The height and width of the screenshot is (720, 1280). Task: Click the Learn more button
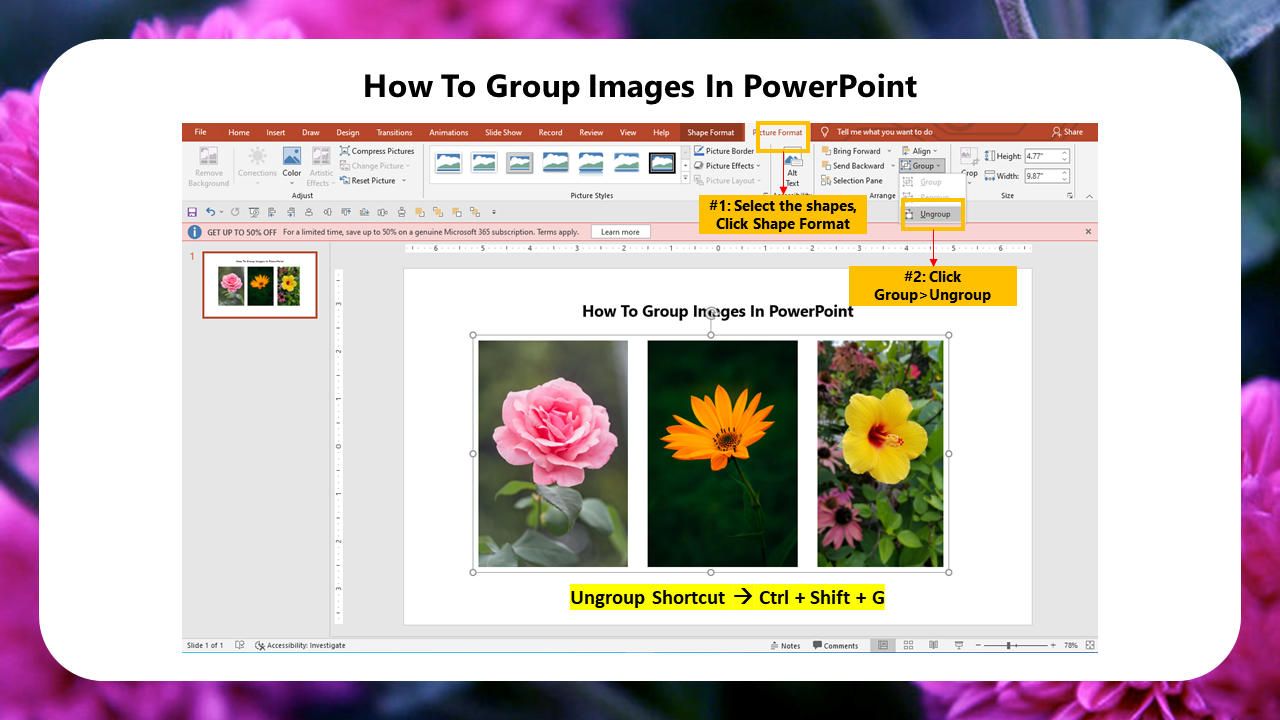click(x=620, y=232)
